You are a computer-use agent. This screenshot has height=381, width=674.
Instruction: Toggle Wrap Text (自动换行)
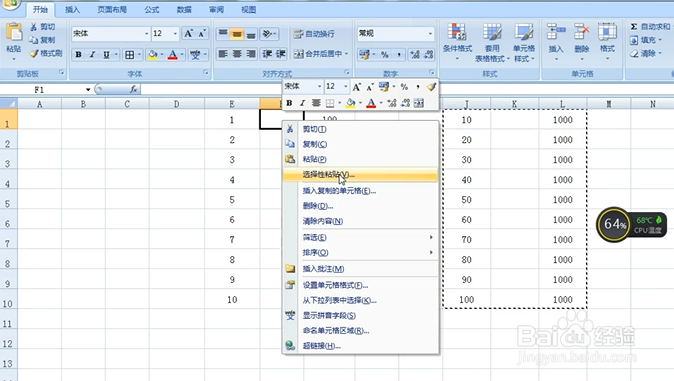click(x=314, y=34)
